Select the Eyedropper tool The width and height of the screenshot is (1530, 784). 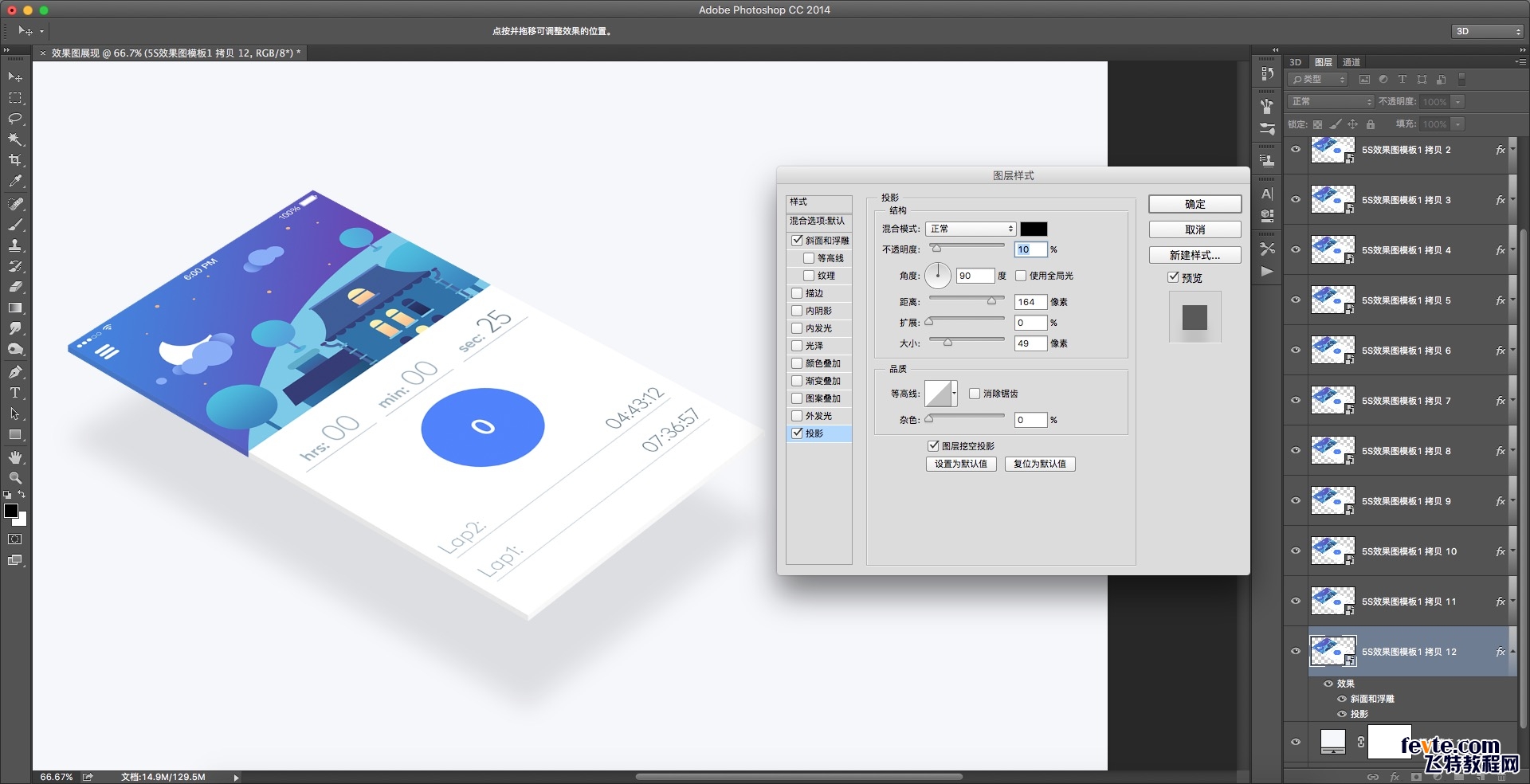tap(15, 181)
